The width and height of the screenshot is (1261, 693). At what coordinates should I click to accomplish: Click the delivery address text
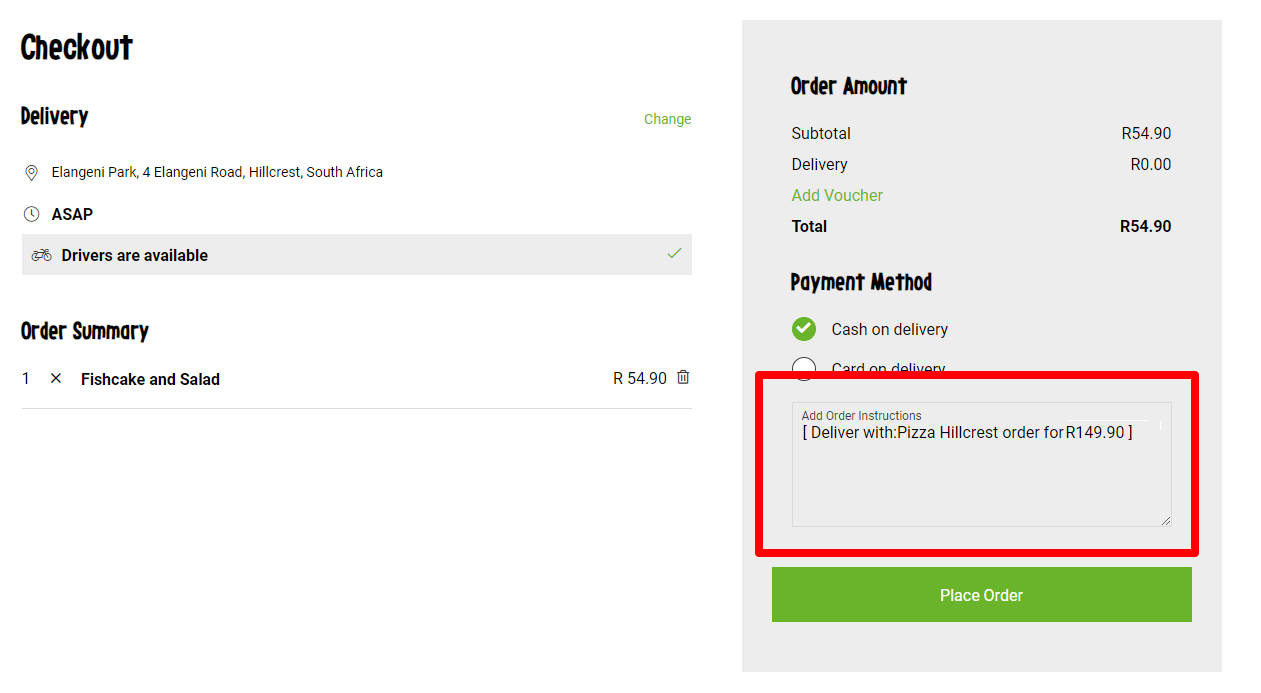pos(217,172)
